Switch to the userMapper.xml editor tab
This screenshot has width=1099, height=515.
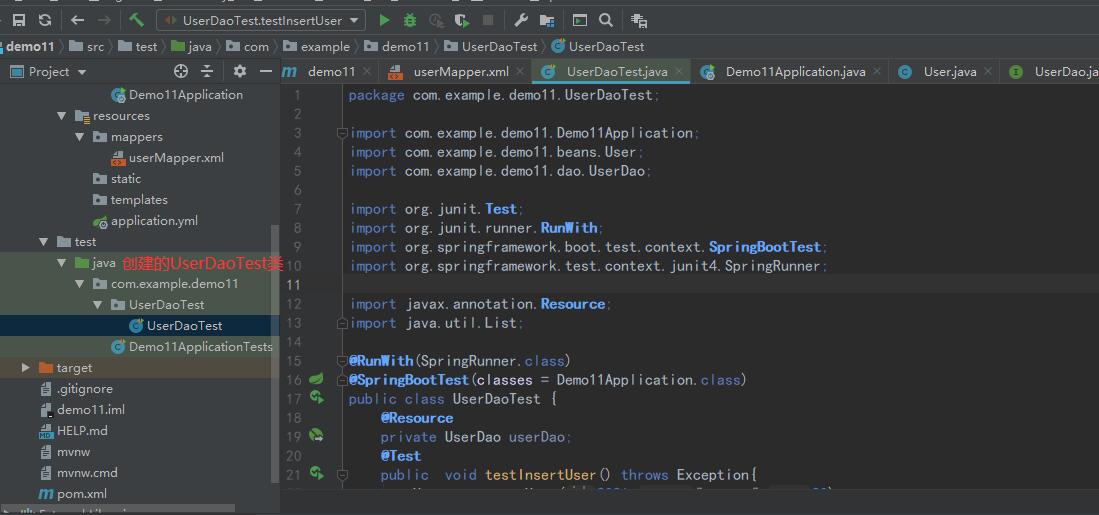460,72
